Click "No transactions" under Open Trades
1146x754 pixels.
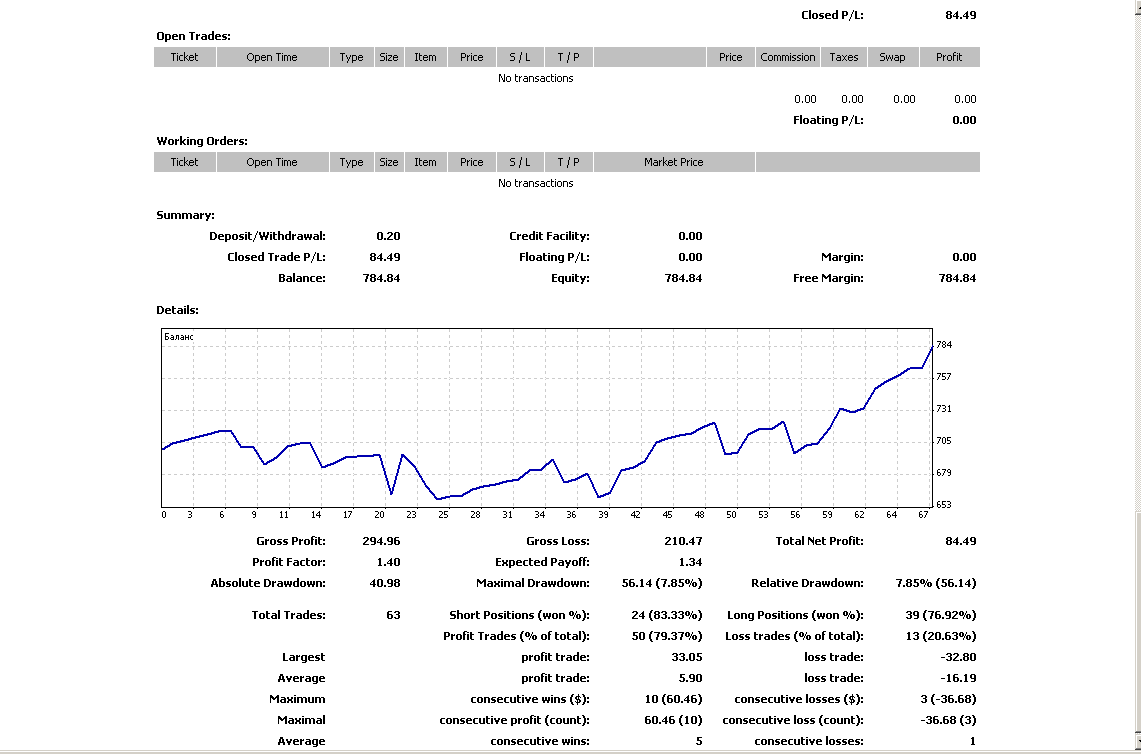536,78
